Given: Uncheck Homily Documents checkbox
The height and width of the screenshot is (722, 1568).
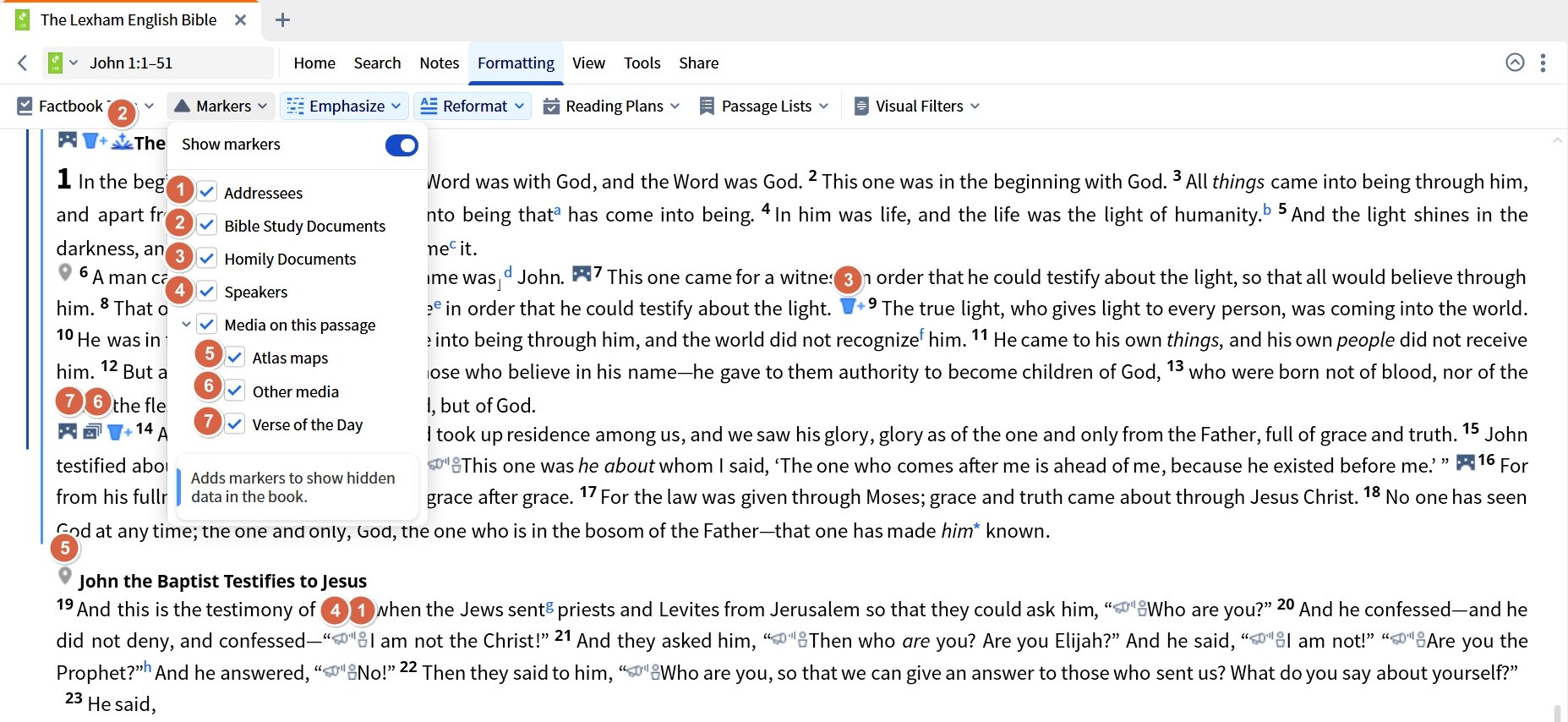Looking at the screenshot, I should (207, 258).
